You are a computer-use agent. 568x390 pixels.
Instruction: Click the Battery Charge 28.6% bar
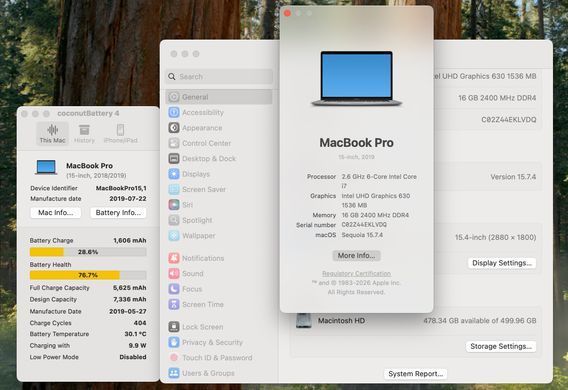pyautogui.click(x=88, y=252)
